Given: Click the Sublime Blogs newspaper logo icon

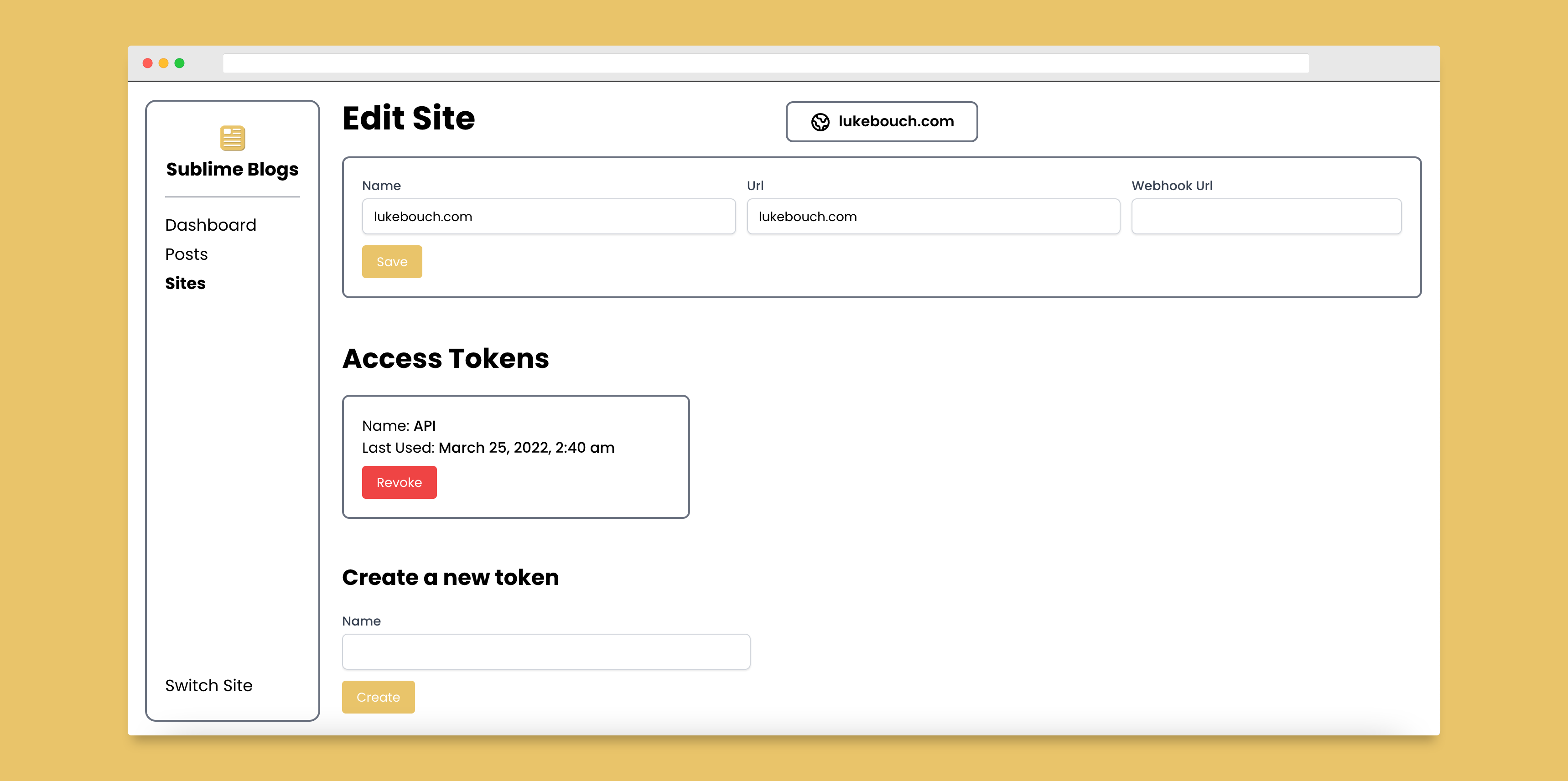Looking at the screenshot, I should (232, 138).
